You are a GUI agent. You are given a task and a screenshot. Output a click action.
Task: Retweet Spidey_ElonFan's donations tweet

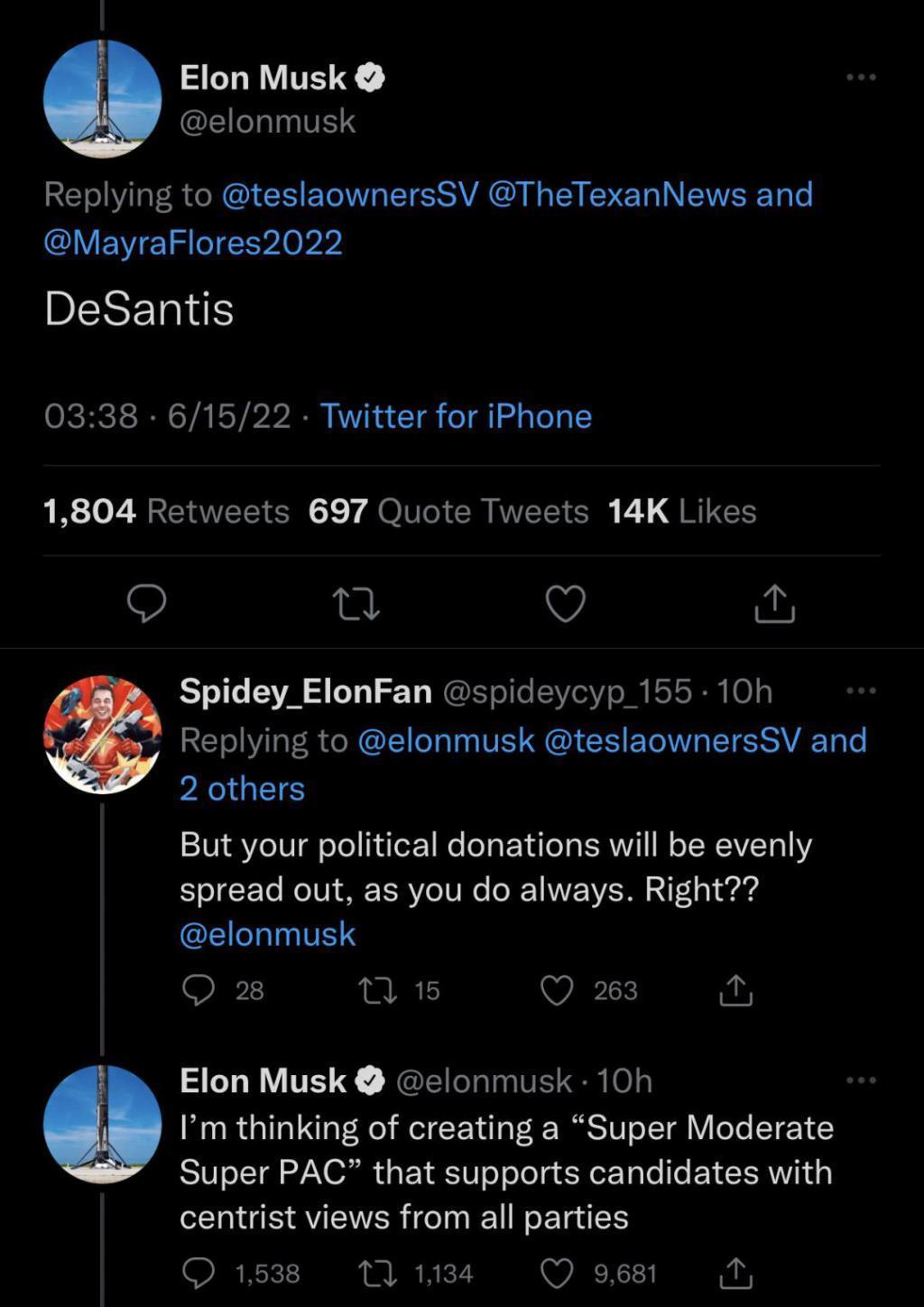click(374, 990)
